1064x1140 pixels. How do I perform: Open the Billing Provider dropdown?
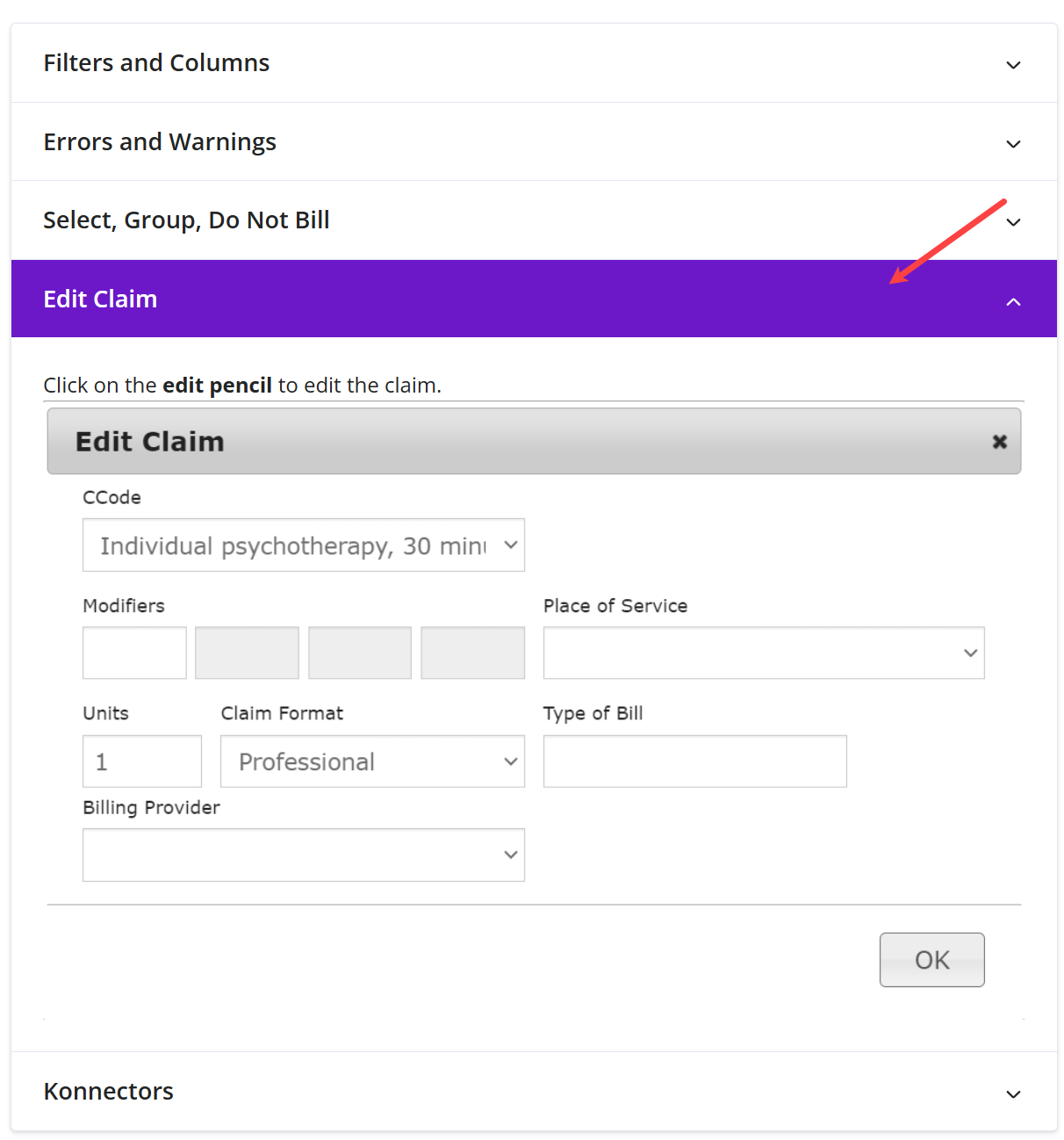[x=303, y=855]
